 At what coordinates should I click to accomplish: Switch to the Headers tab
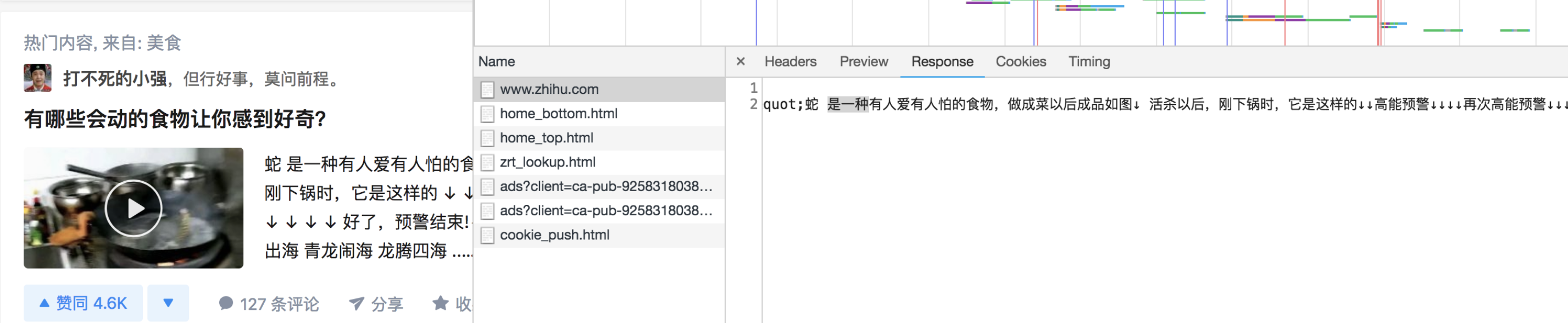(x=790, y=62)
